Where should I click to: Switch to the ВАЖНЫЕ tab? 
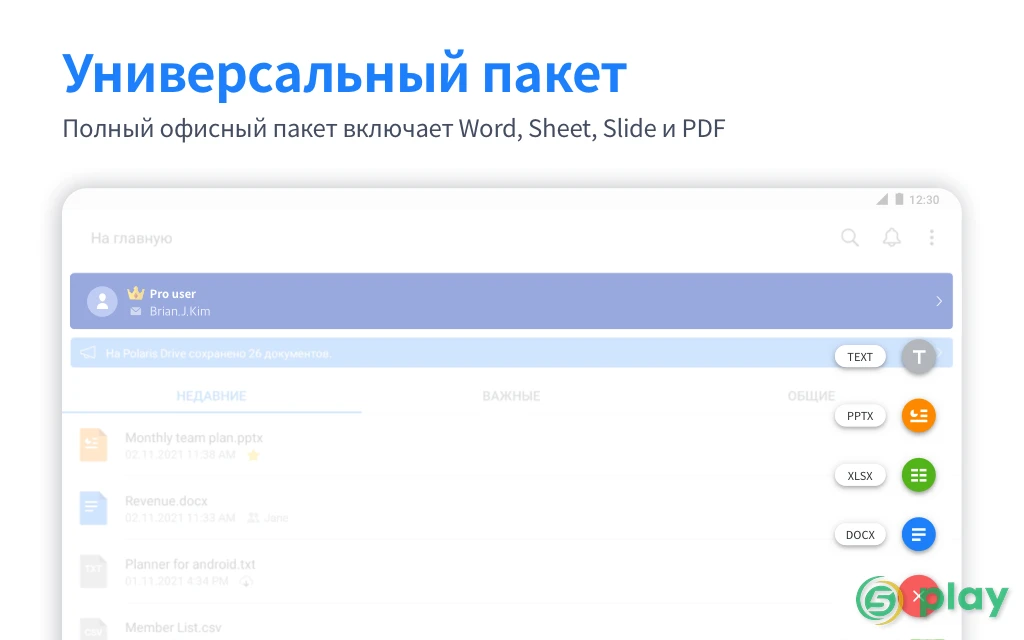[x=511, y=396]
